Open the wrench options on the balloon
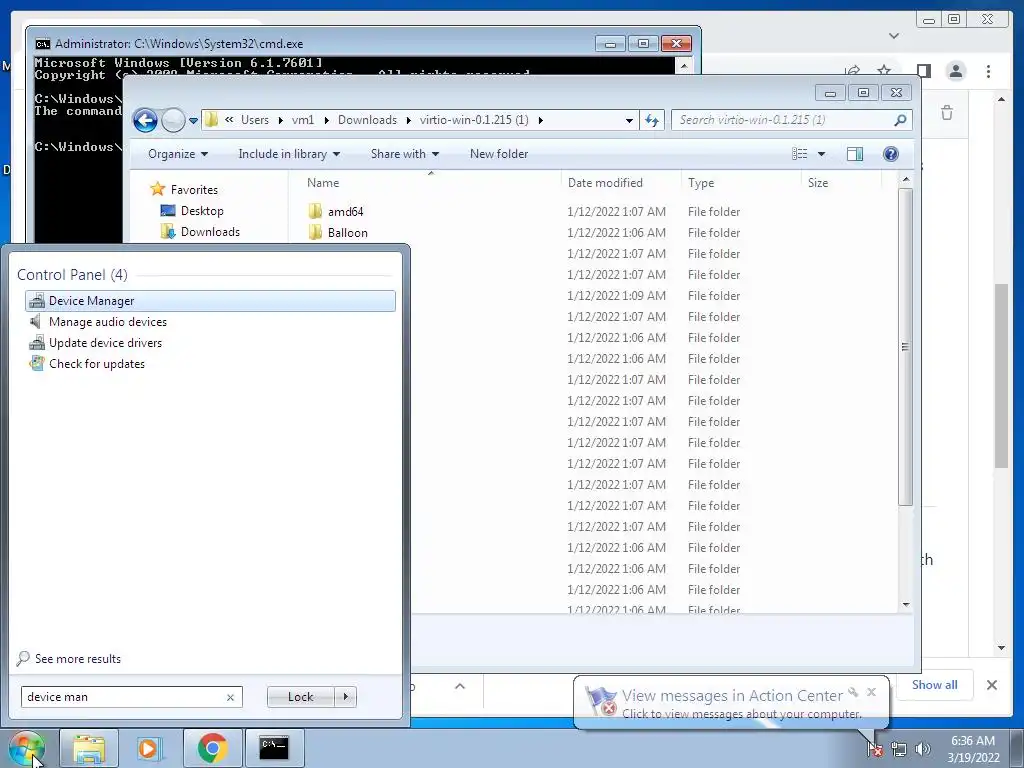 [853, 692]
